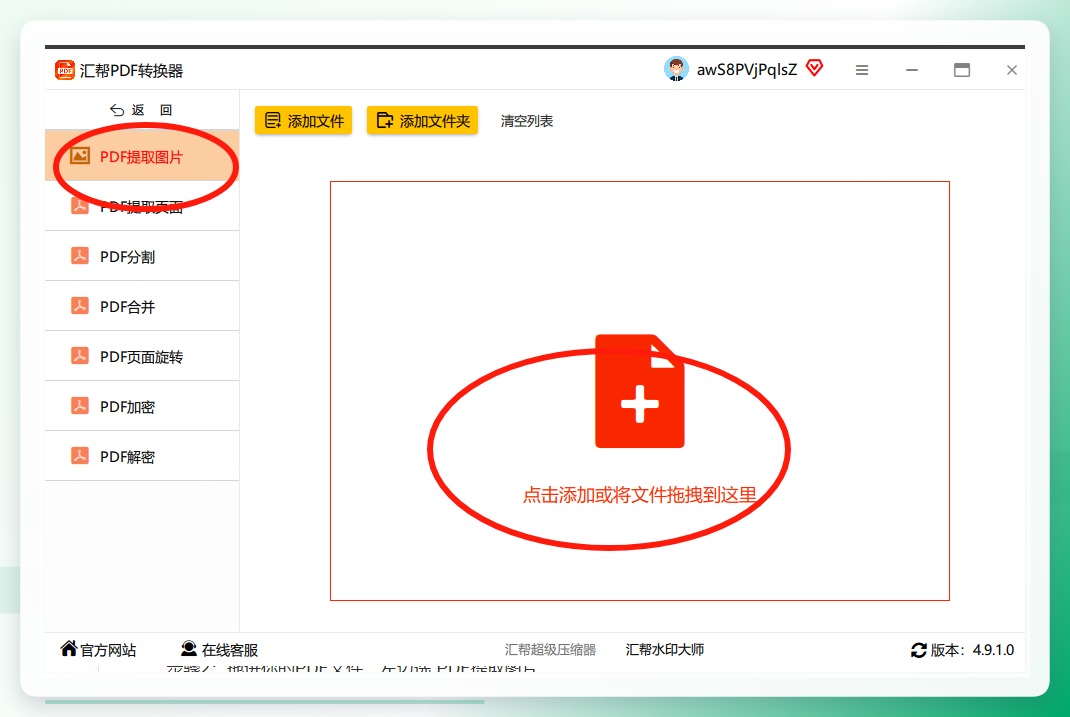Click the PDF分割 sidebar icon

click(x=80, y=256)
